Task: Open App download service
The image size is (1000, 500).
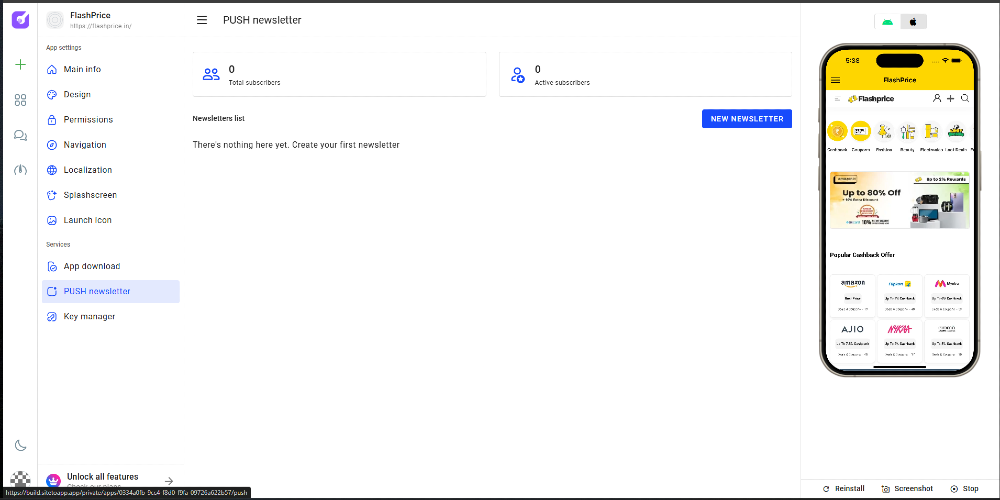Action: point(111,266)
